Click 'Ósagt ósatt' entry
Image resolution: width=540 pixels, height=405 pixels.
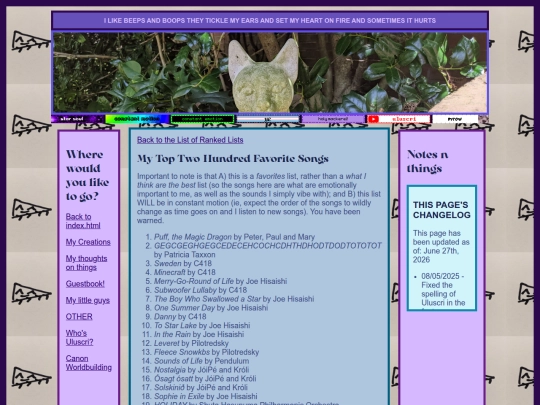pyautogui.click(x=205, y=378)
